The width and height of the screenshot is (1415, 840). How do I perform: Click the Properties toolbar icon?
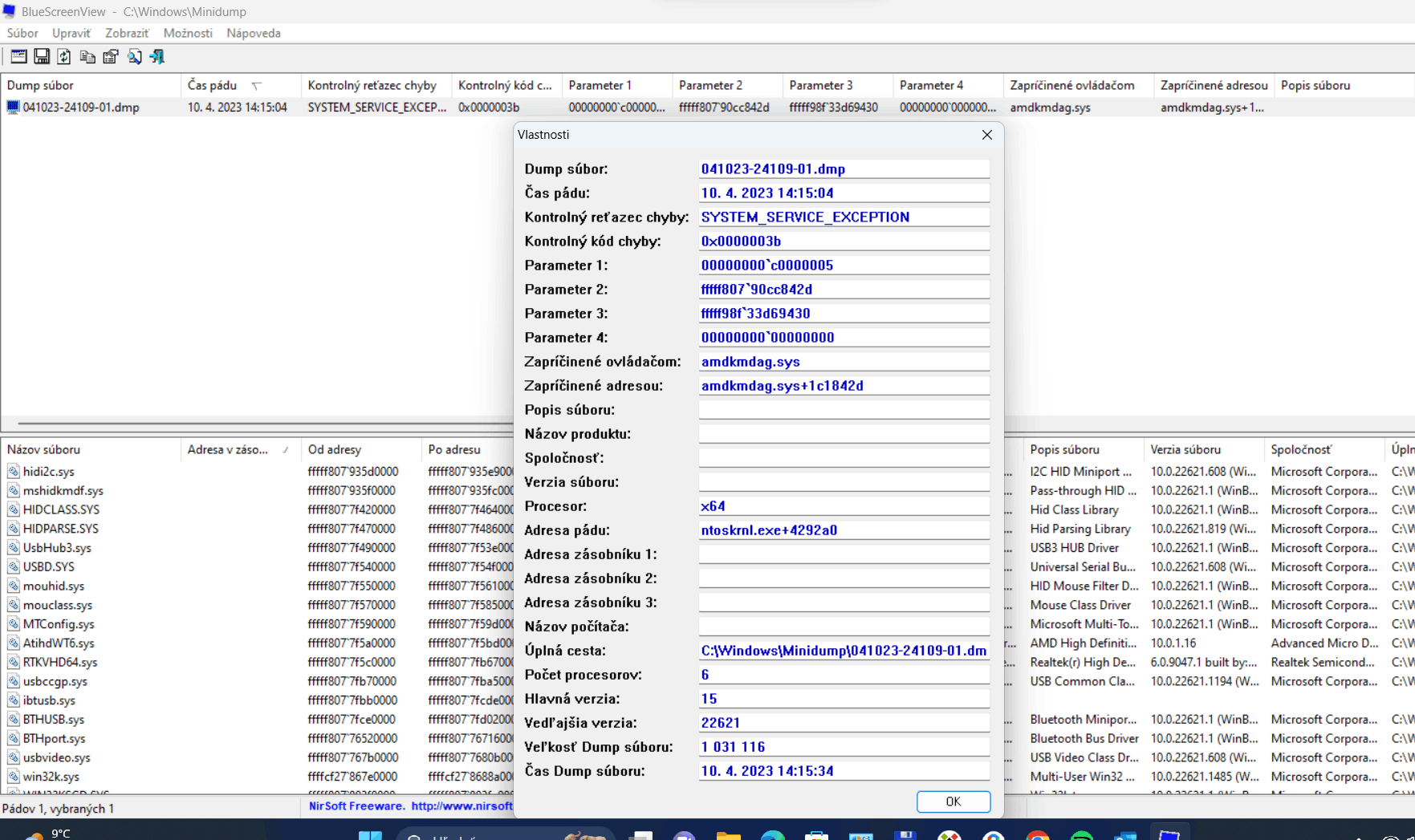pos(111,56)
